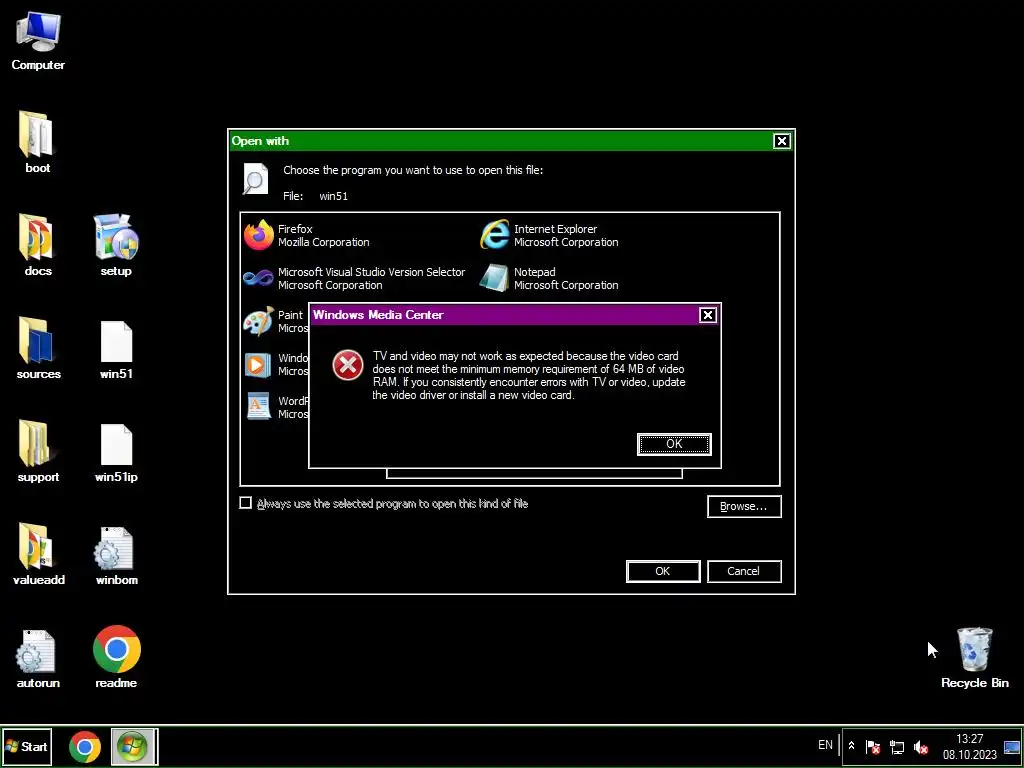1024x768 pixels.
Task: Select the winbom settings file icon
Action: click(x=116, y=555)
